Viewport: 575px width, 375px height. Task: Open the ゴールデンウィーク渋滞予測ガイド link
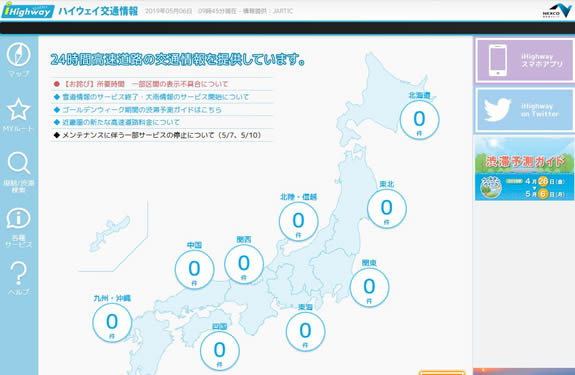[x=142, y=110]
